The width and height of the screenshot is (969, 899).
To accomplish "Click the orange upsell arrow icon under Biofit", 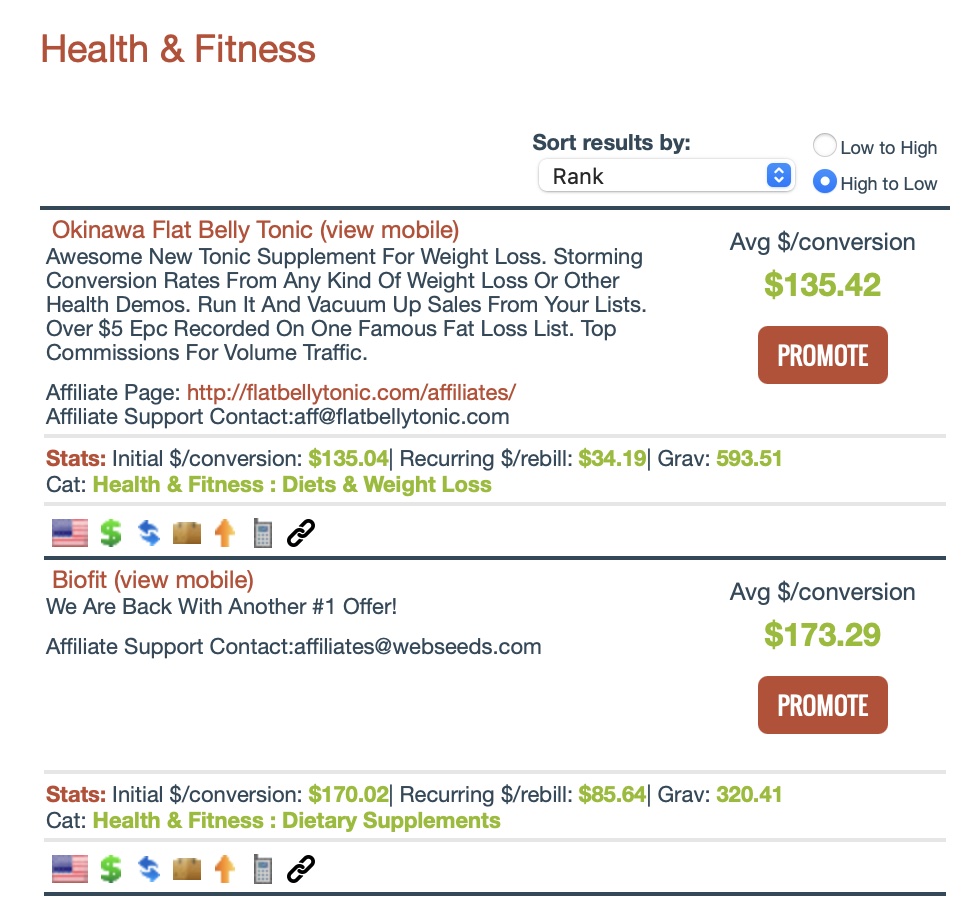I will [225, 870].
